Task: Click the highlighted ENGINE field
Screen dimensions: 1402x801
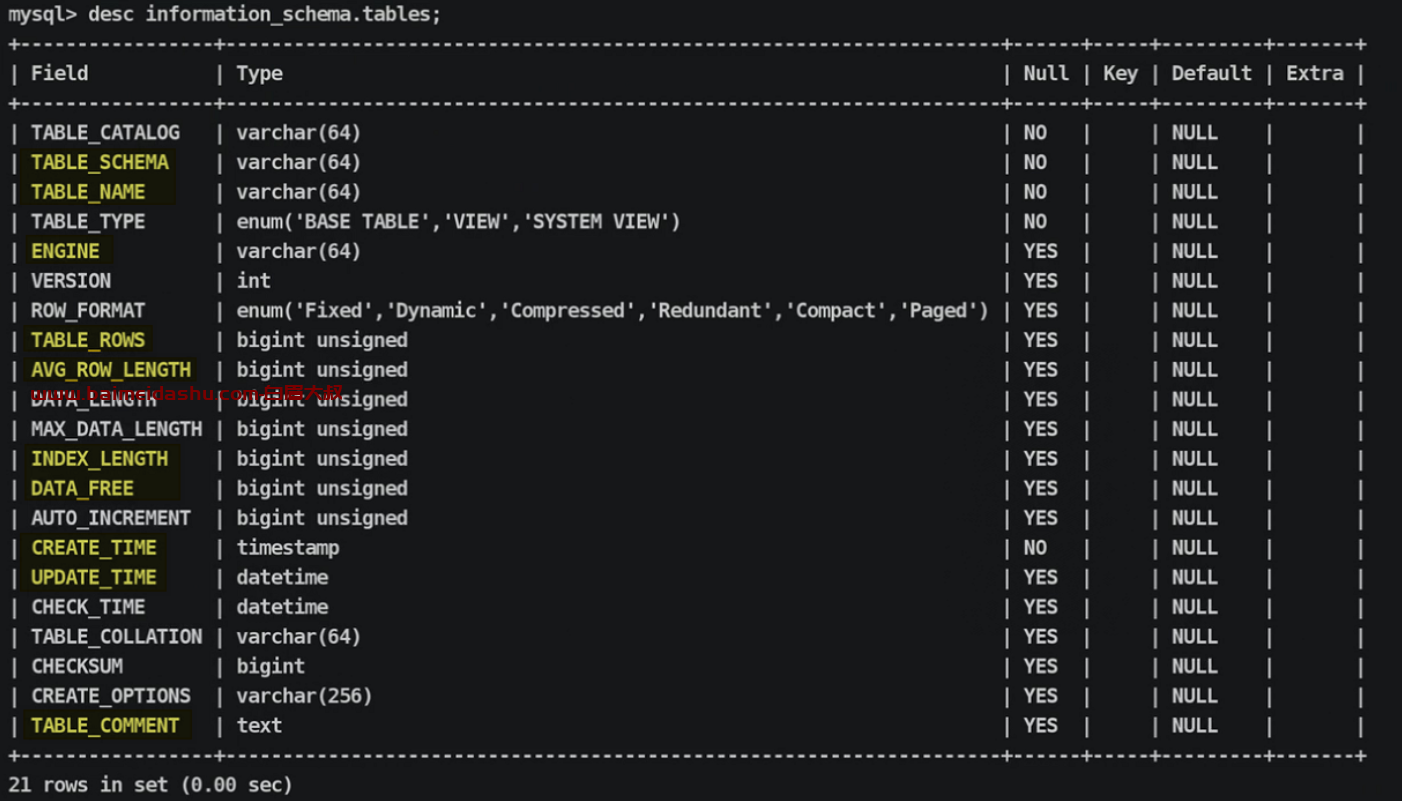Action: 65,251
